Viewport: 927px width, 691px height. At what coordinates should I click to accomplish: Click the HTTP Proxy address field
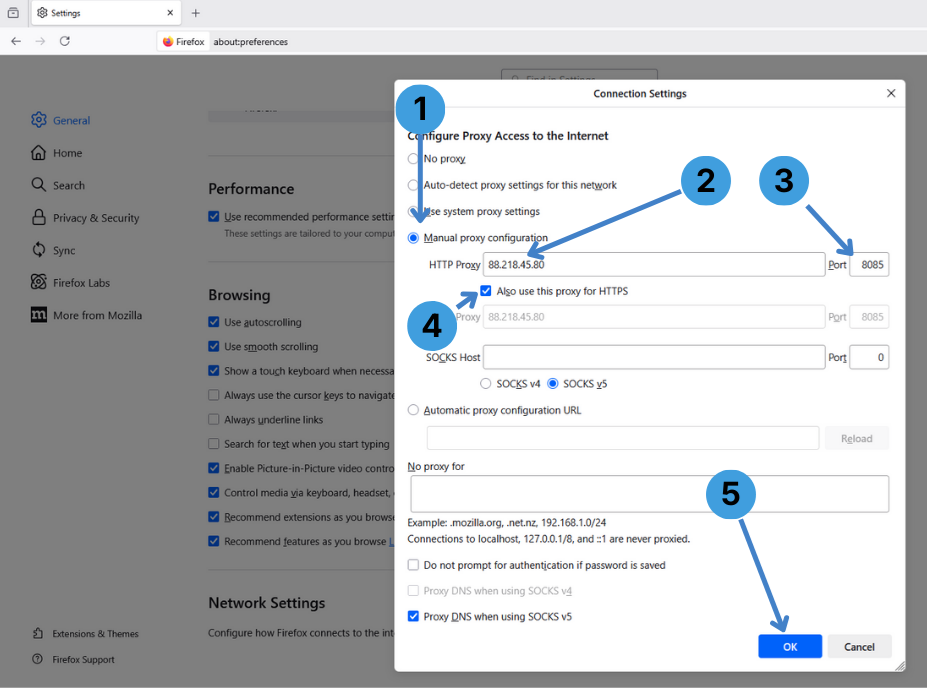[x=654, y=265]
